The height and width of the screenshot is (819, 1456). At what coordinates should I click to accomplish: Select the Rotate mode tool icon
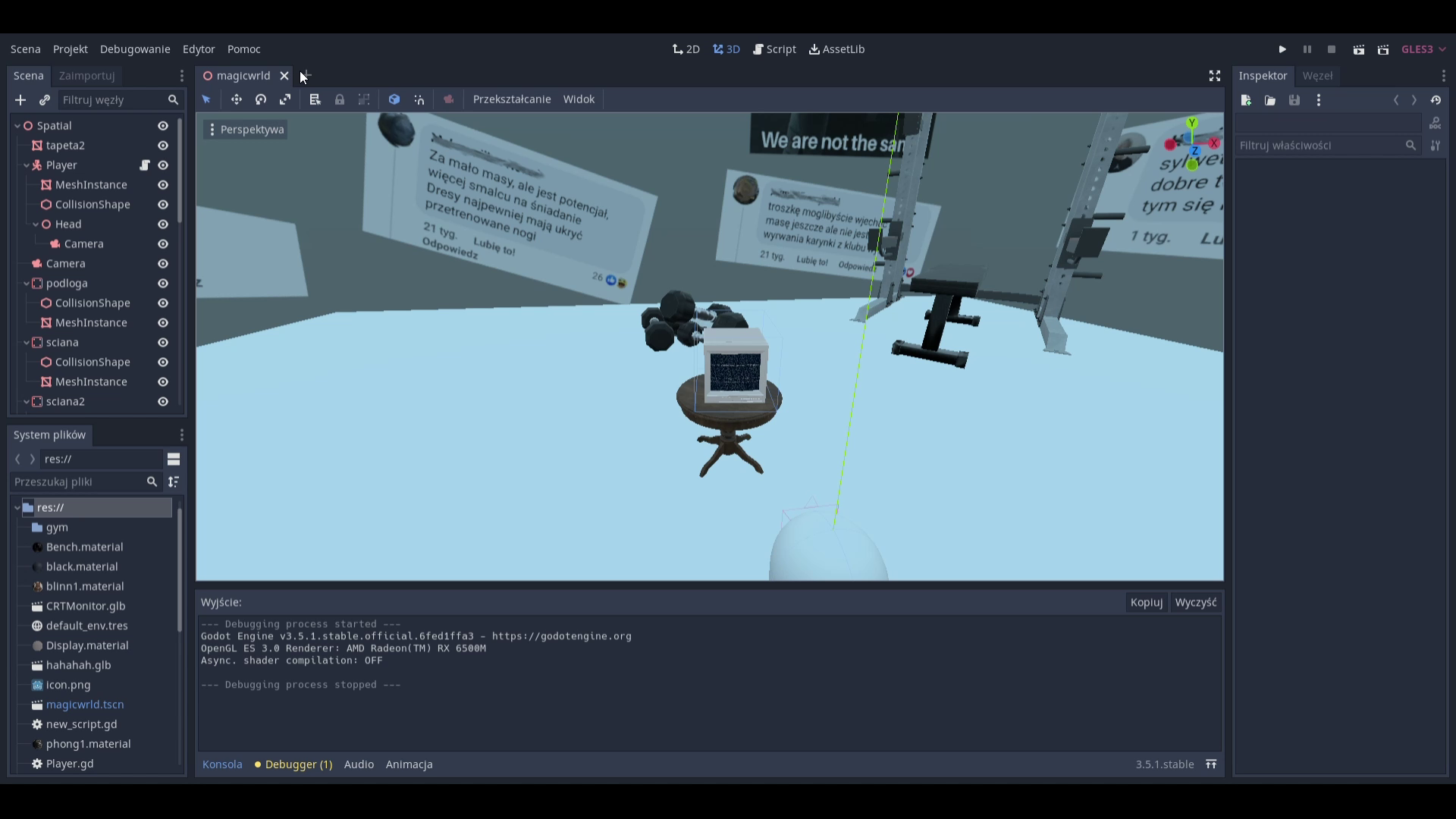click(x=261, y=99)
